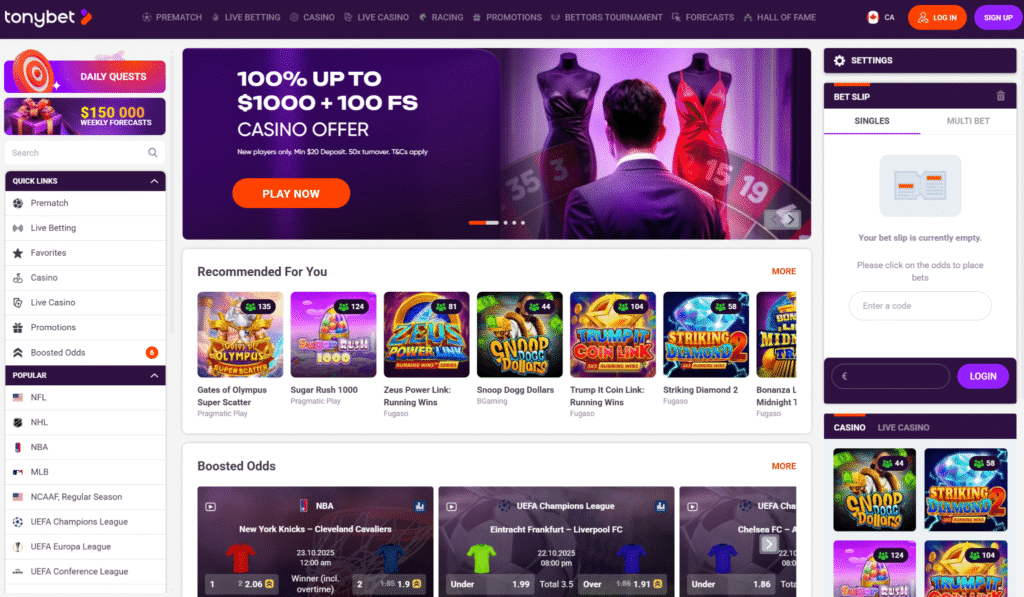Open More recommended games link

click(784, 271)
